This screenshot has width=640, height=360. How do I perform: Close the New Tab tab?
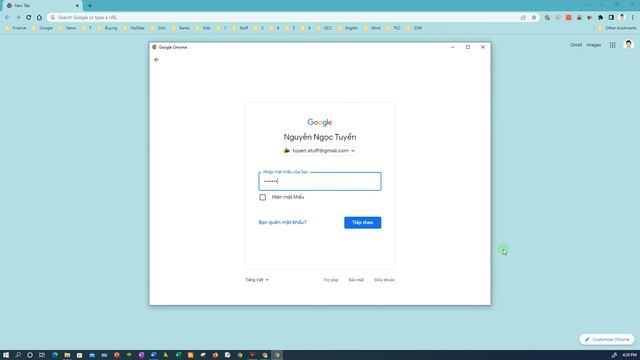point(77,6)
